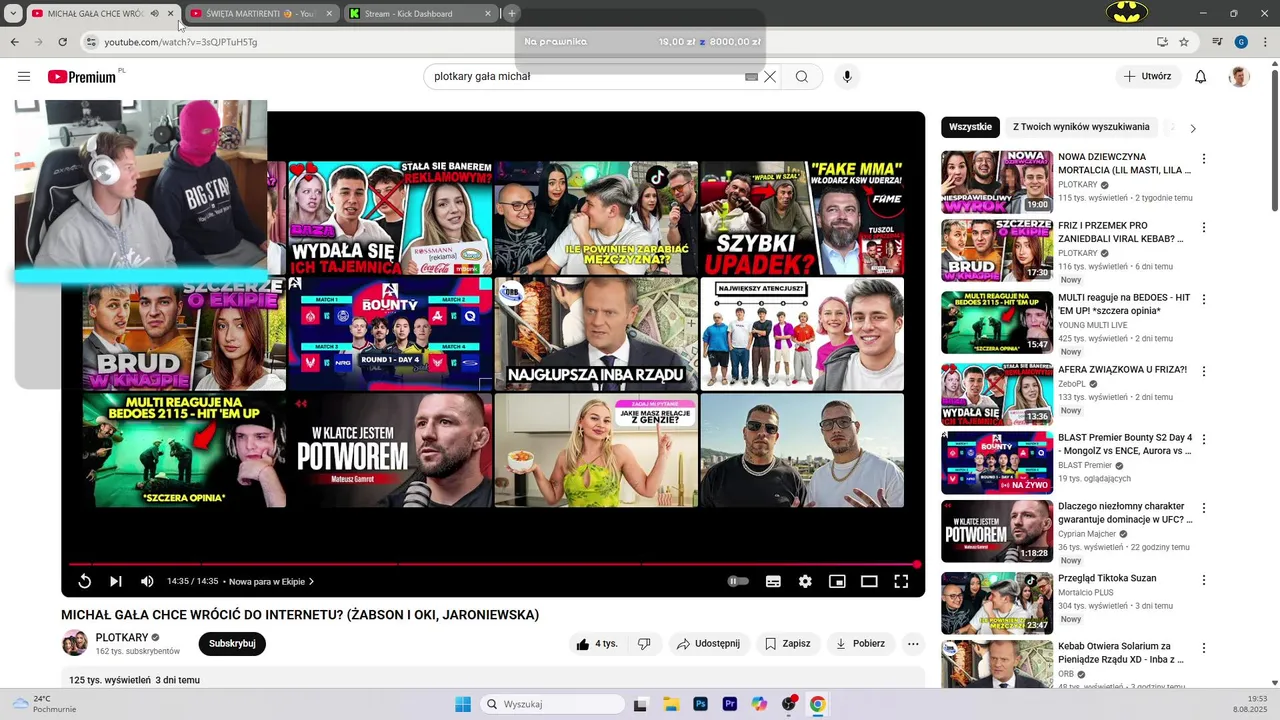Toggle autoplay switch in the player
The width and height of the screenshot is (1280, 720).
click(x=738, y=581)
